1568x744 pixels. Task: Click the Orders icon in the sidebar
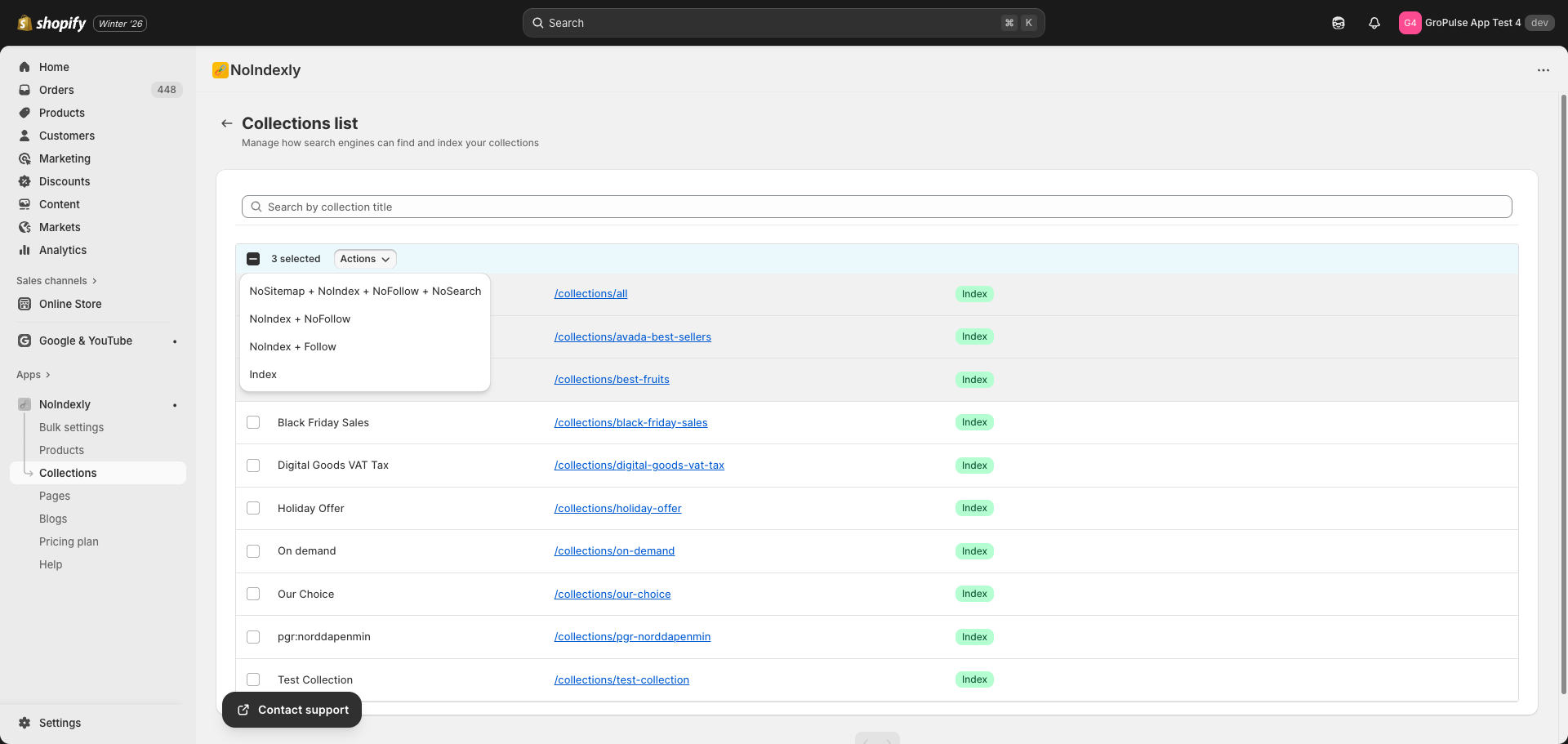point(24,90)
